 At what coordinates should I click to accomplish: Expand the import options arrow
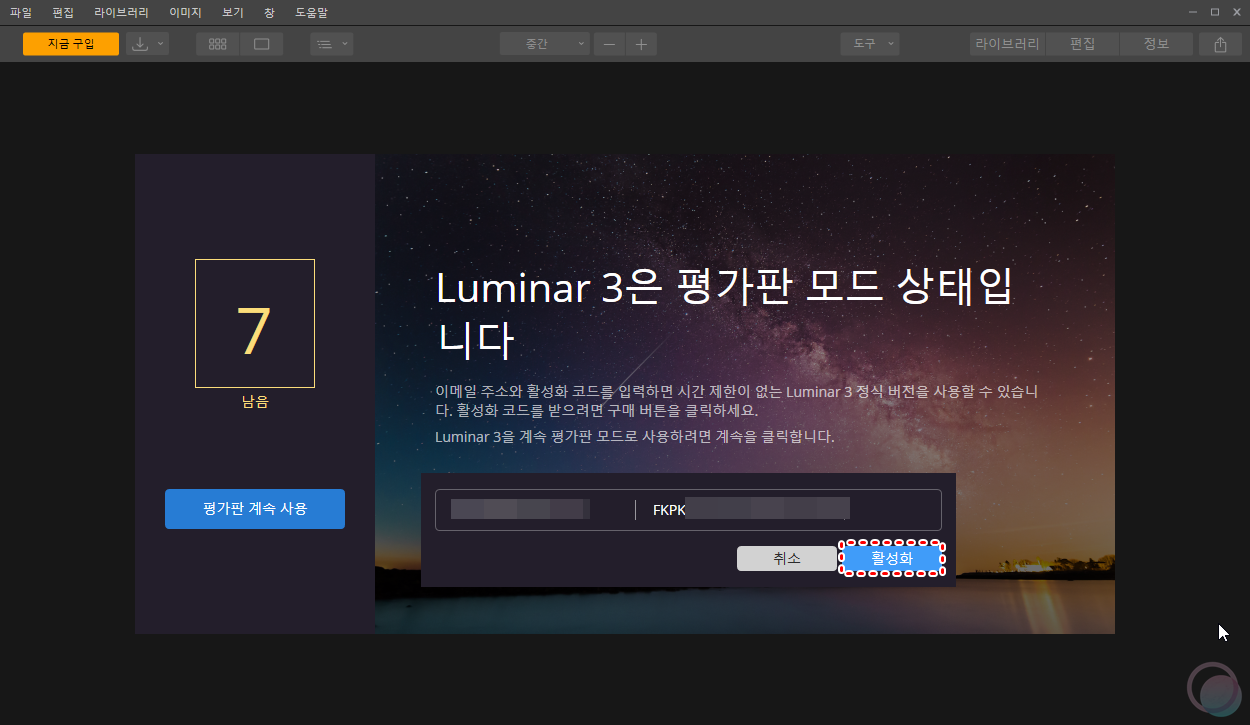(162, 44)
